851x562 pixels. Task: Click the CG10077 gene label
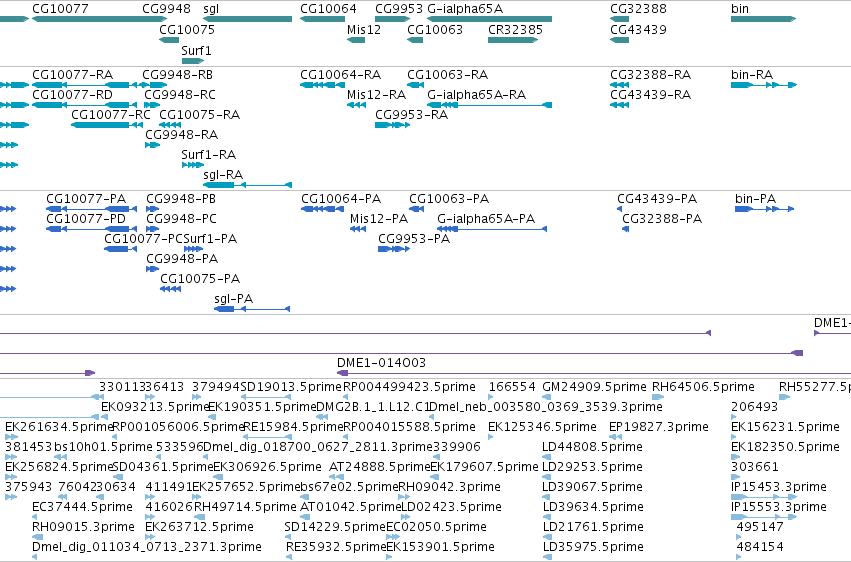pyautogui.click(x=60, y=9)
